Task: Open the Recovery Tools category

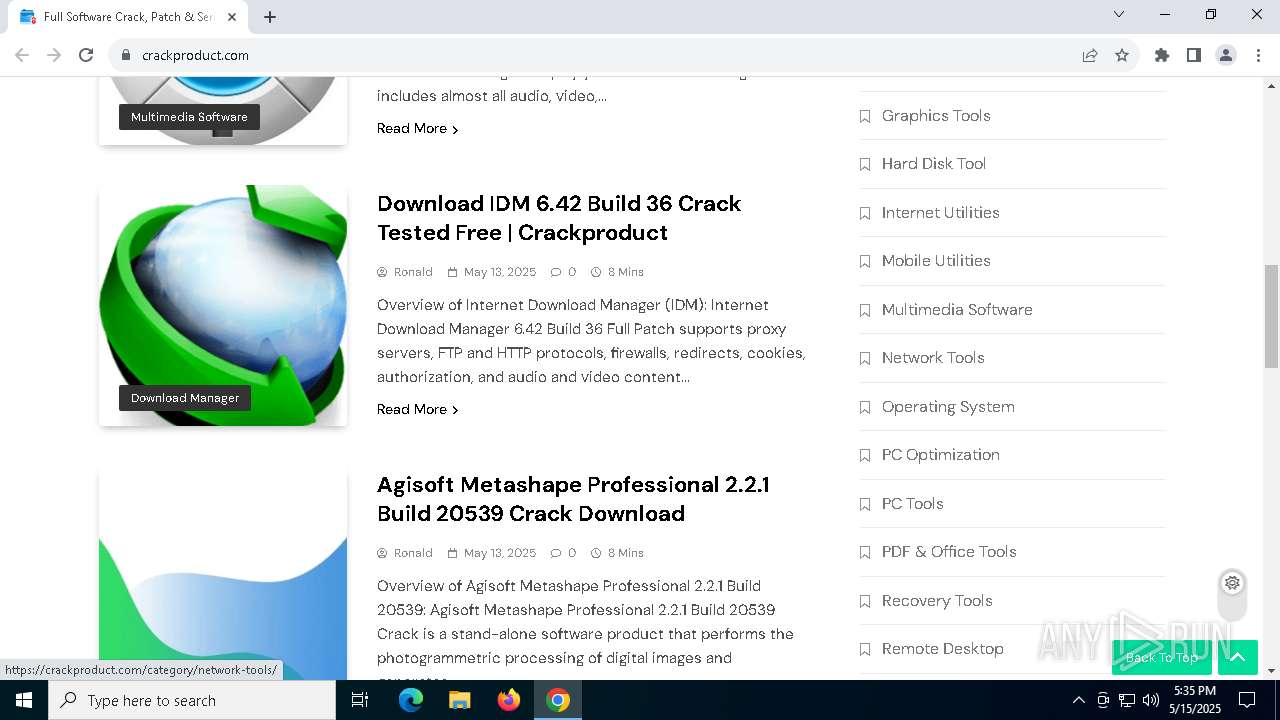Action: (x=937, y=600)
